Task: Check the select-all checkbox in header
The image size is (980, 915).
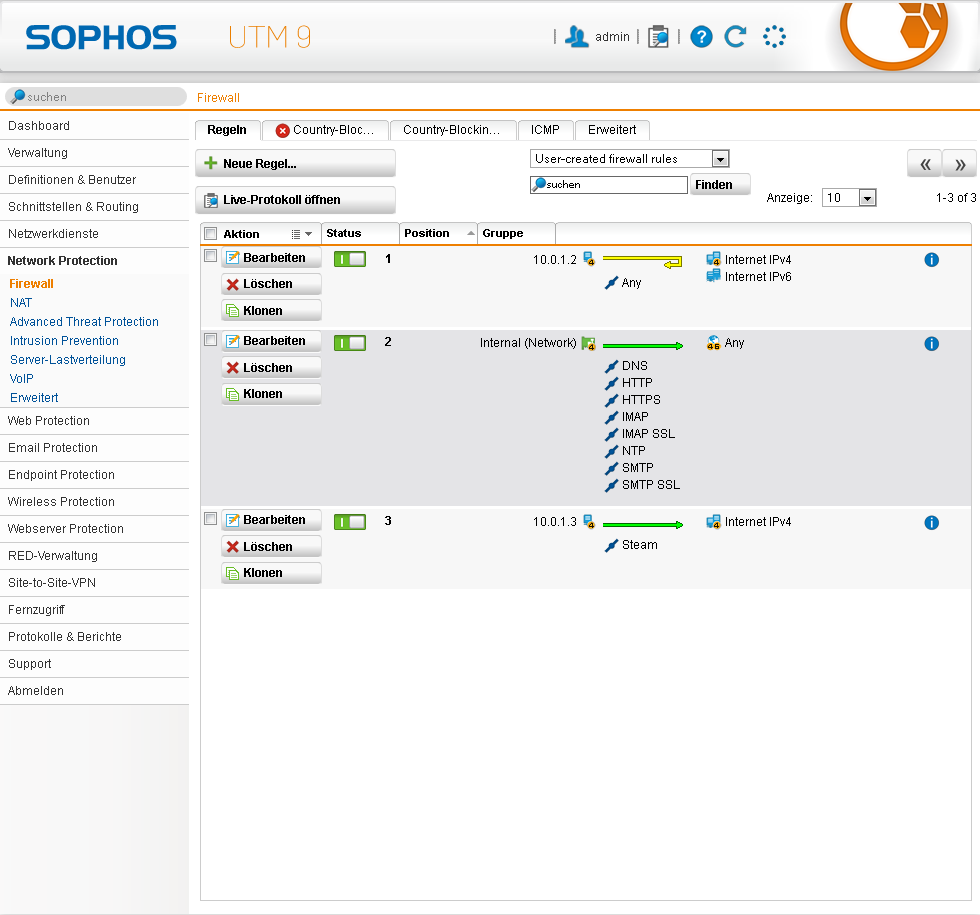Action: (x=210, y=234)
